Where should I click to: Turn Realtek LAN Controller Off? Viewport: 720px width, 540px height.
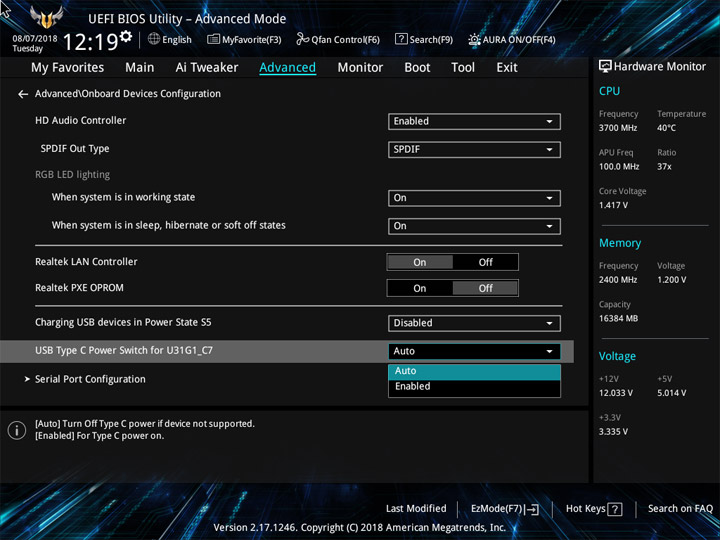click(x=485, y=262)
